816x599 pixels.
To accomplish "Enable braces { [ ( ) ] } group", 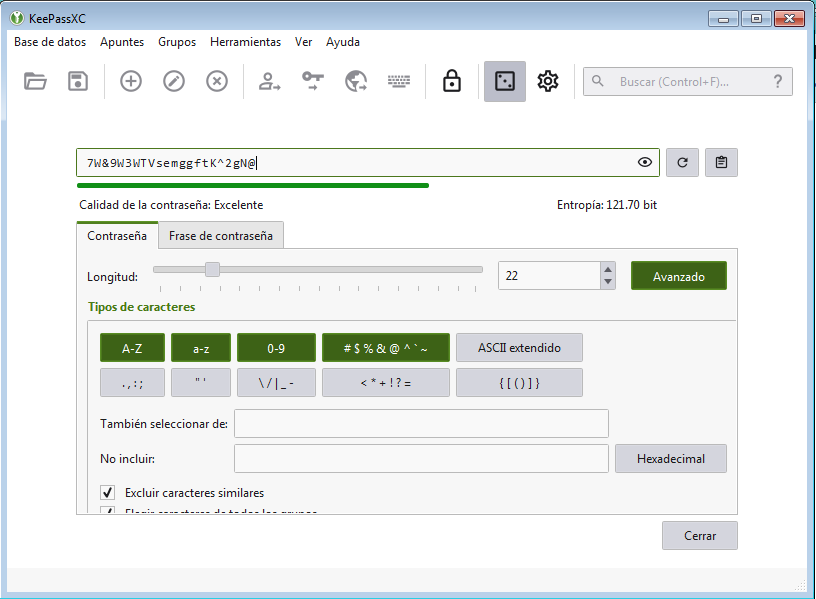I will 519,383.
